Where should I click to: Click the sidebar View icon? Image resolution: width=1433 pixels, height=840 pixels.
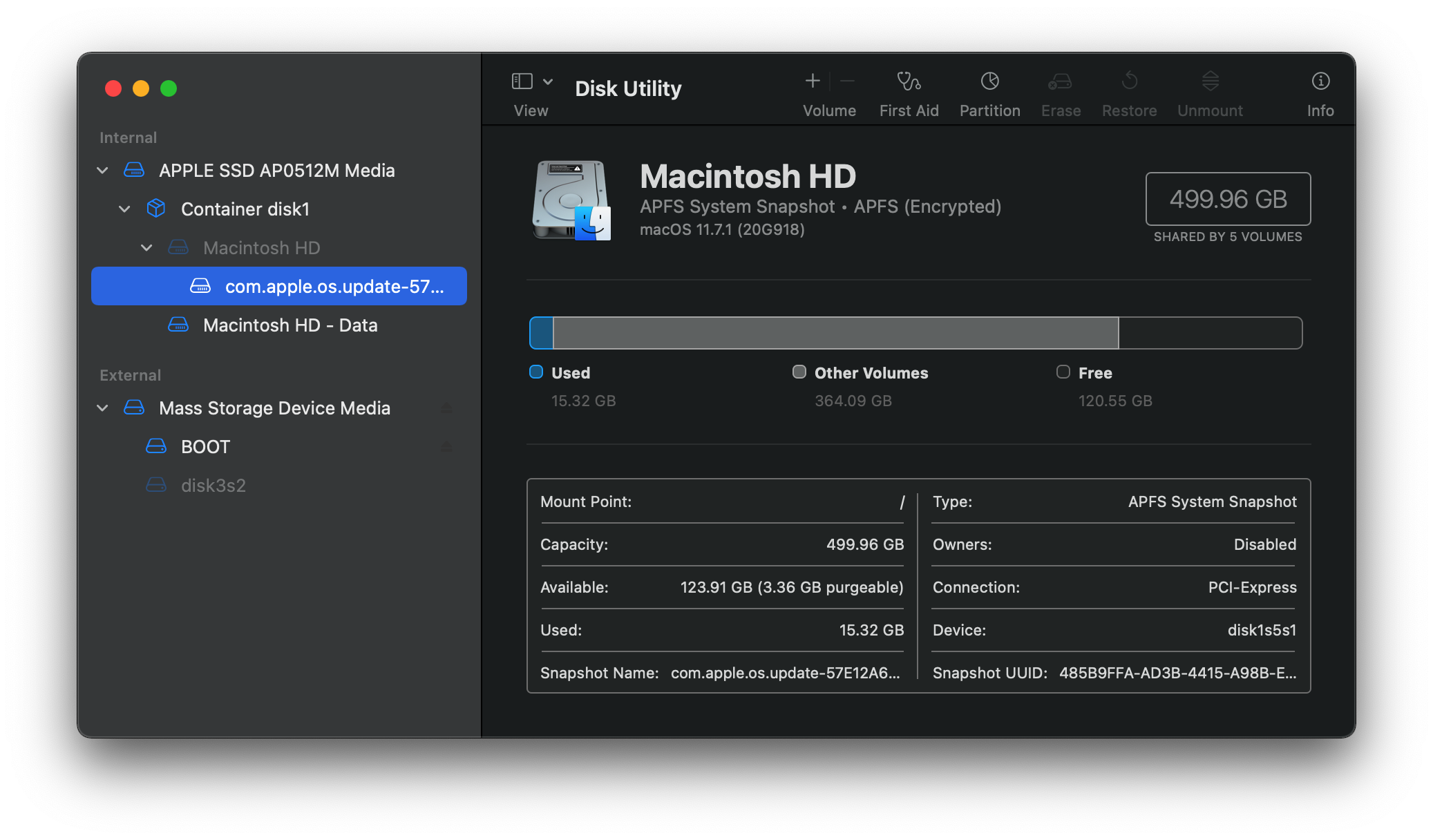(x=522, y=82)
